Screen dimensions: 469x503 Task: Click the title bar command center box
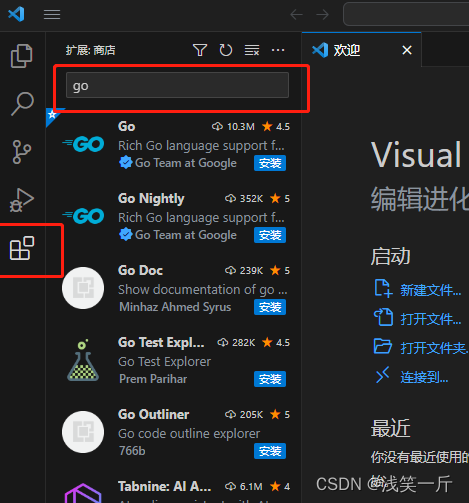tap(406, 14)
